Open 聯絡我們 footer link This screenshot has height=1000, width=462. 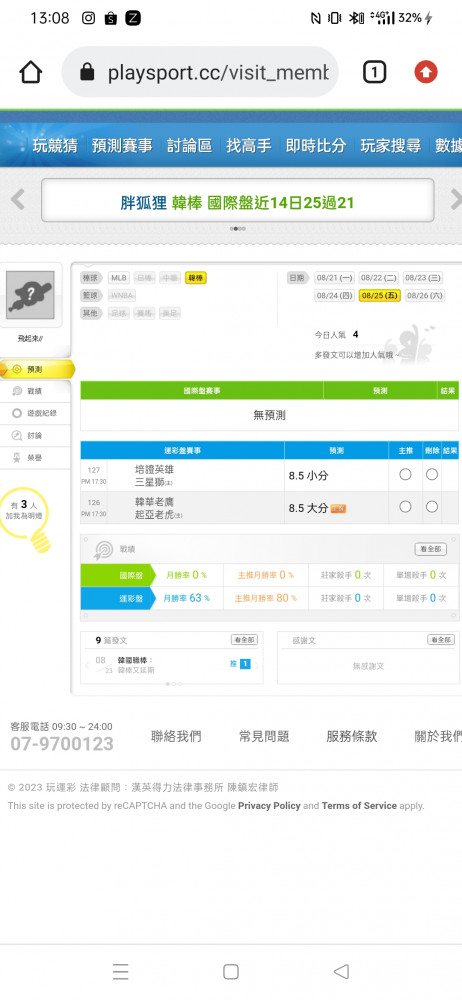pyautogui.click(x=176, y=736)
